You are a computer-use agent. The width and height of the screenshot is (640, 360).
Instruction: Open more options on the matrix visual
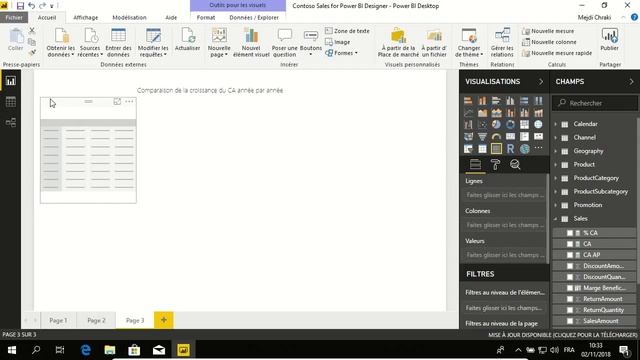pos(129,101)
